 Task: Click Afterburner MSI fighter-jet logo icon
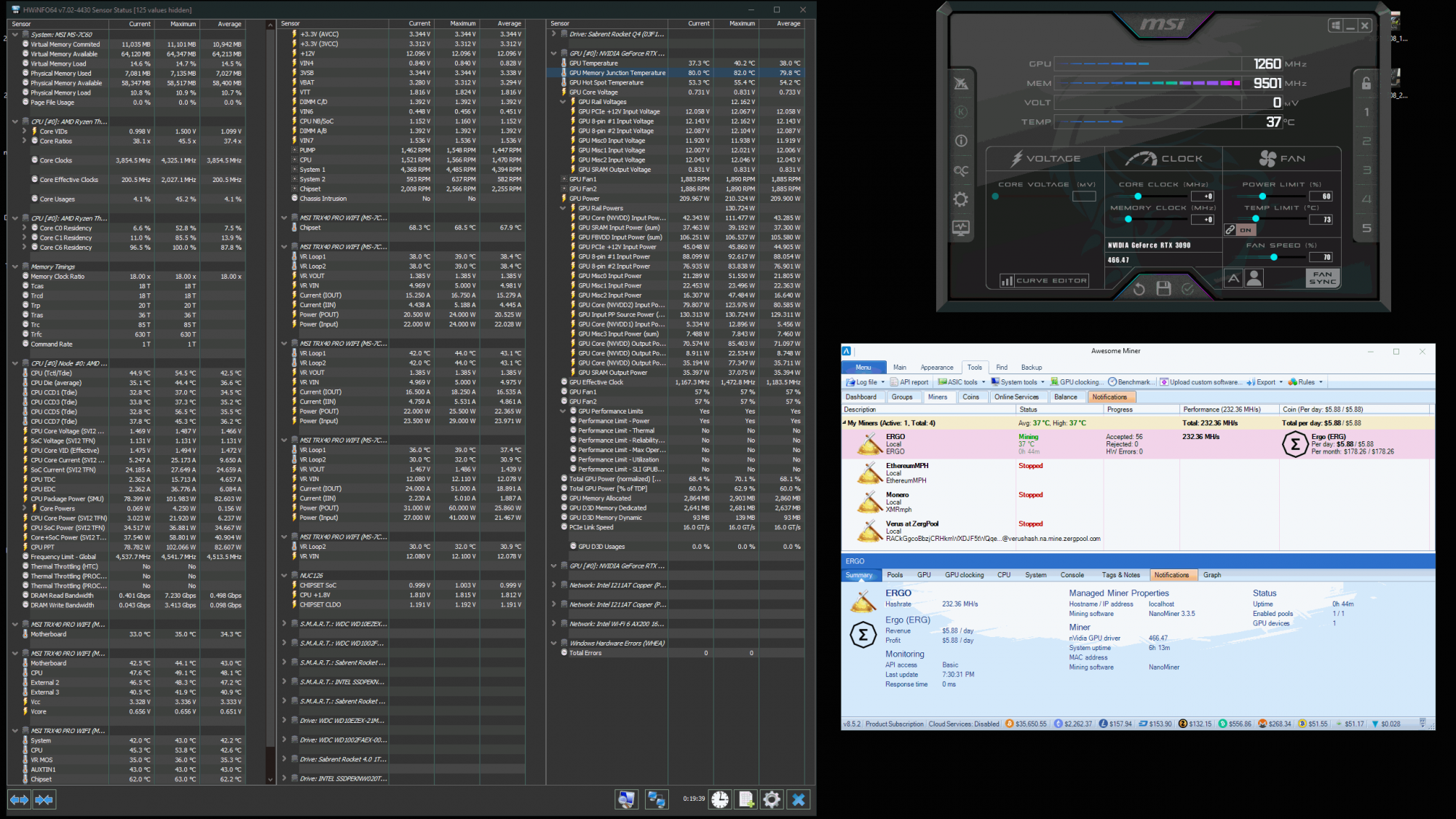pos(961,84)
